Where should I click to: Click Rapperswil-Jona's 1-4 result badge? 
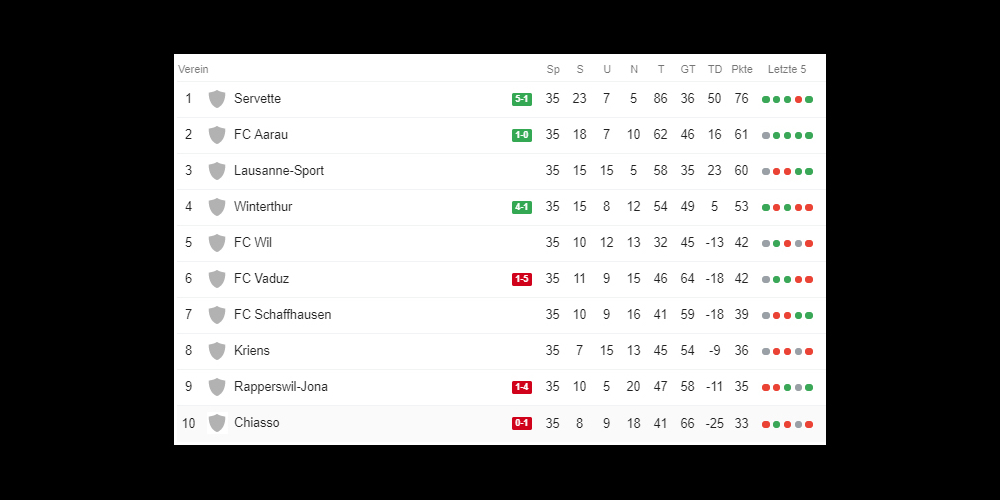pyautogui.click(x=522, y=387)
